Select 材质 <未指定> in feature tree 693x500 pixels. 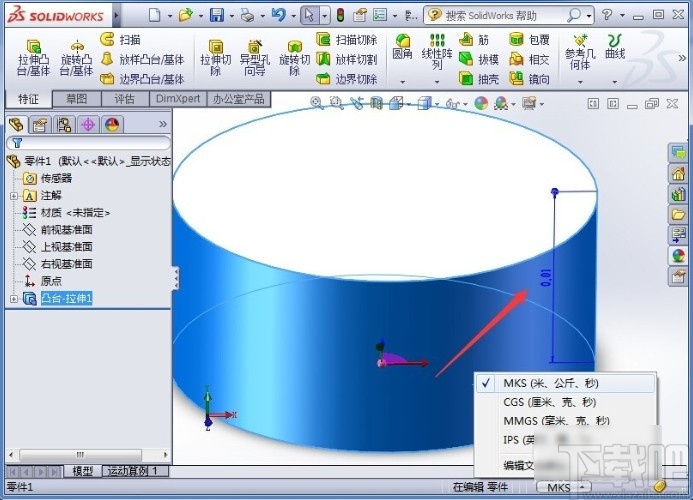click(66, 213)
